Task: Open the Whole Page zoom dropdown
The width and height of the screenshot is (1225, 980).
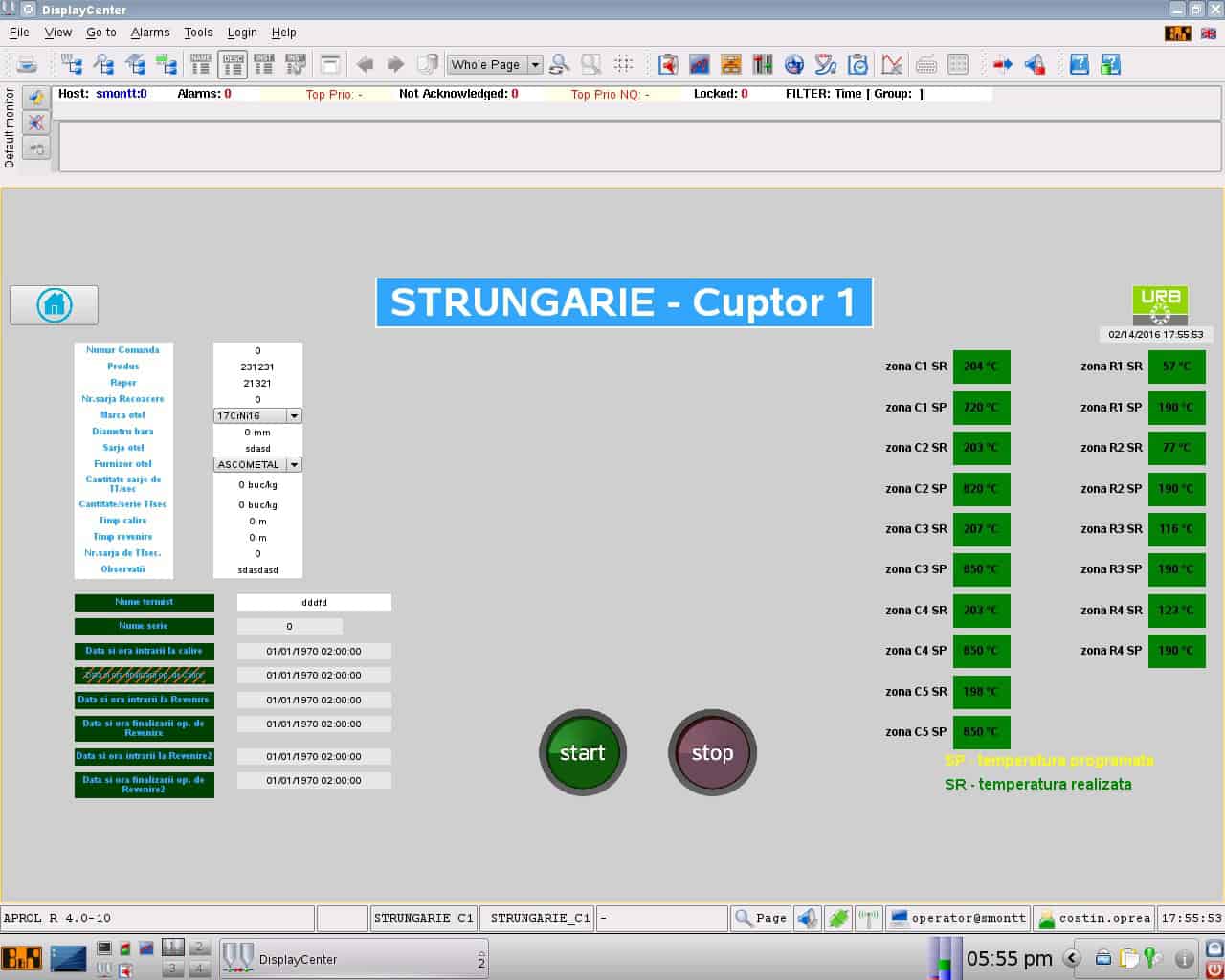Action: [x=535, y=65]
